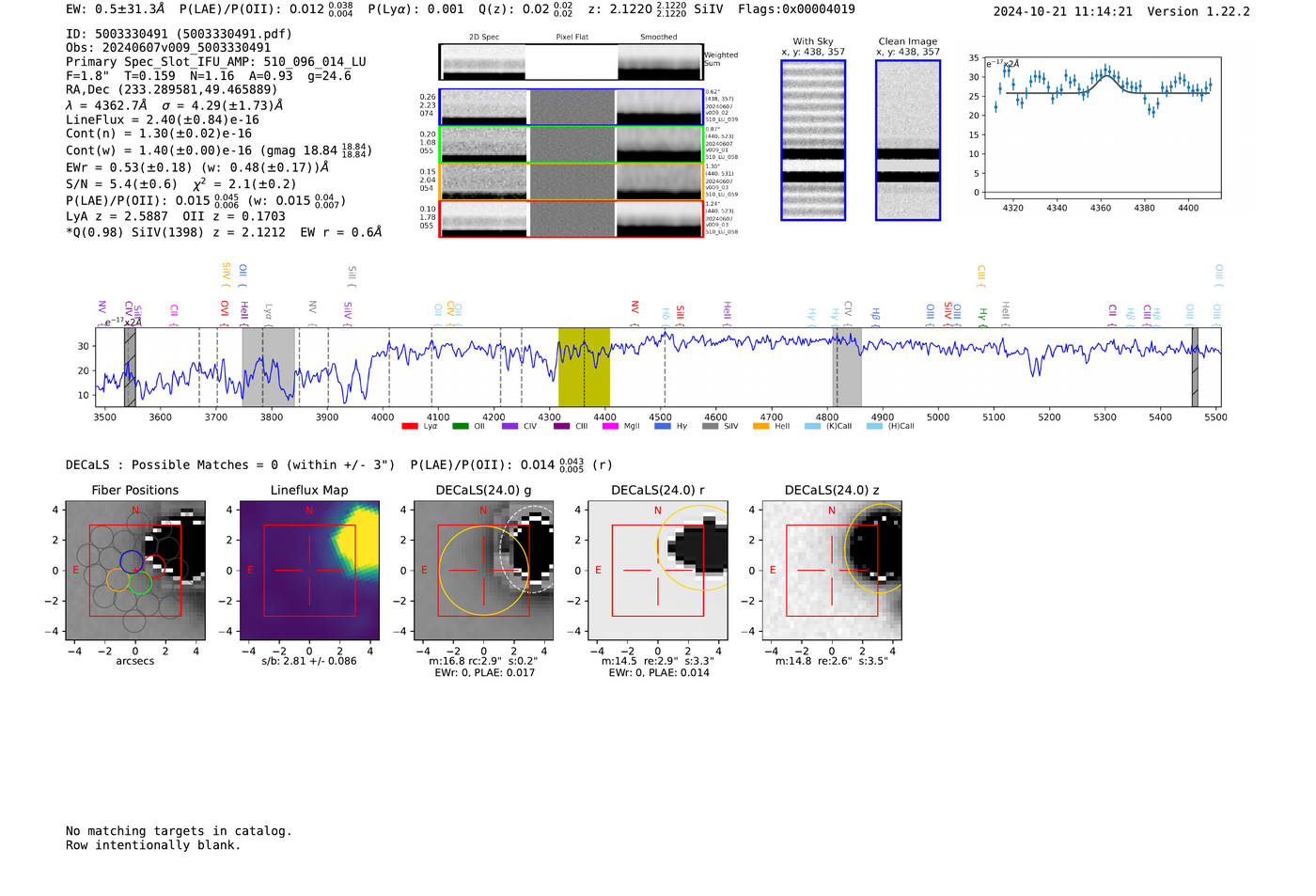Click the green OII legend swatch

(x=461, y=426)
